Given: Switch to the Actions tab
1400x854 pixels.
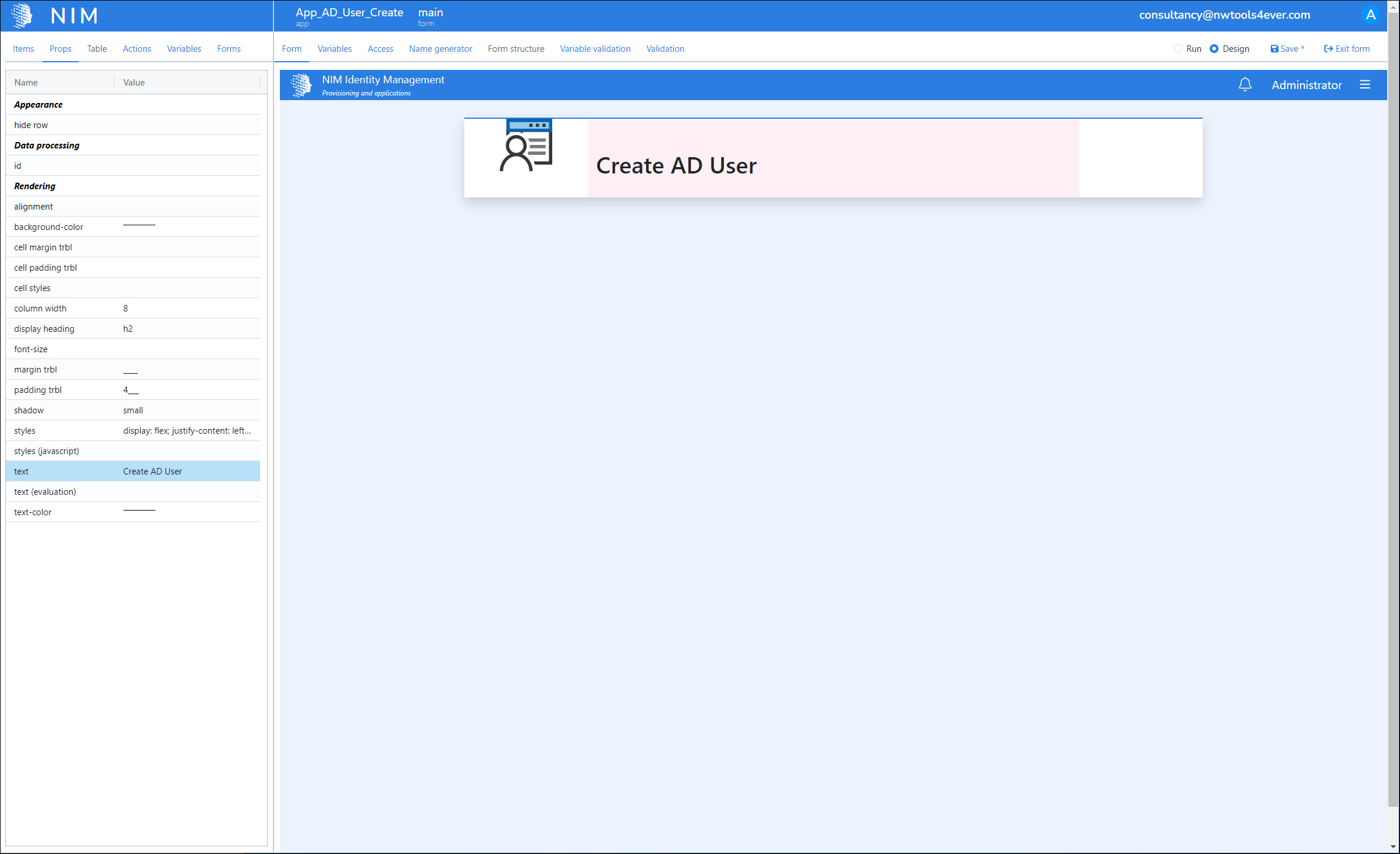Looking at the screenshot, I should point(137,49).
